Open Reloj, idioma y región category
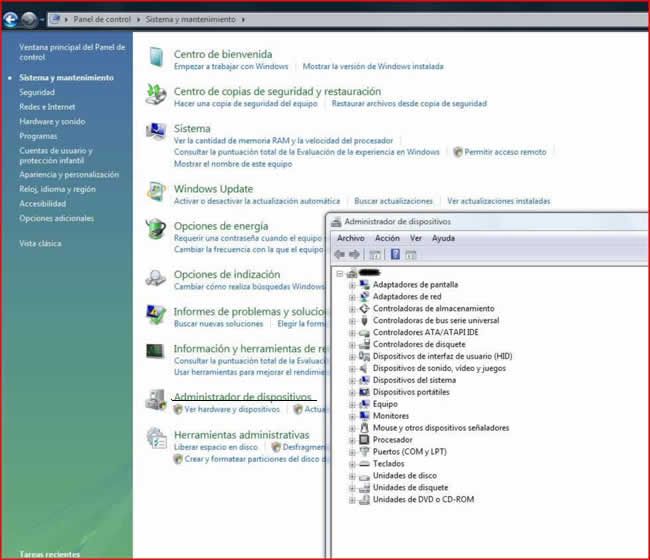Viewport: 650px width, 560px height. pos(57,189)
